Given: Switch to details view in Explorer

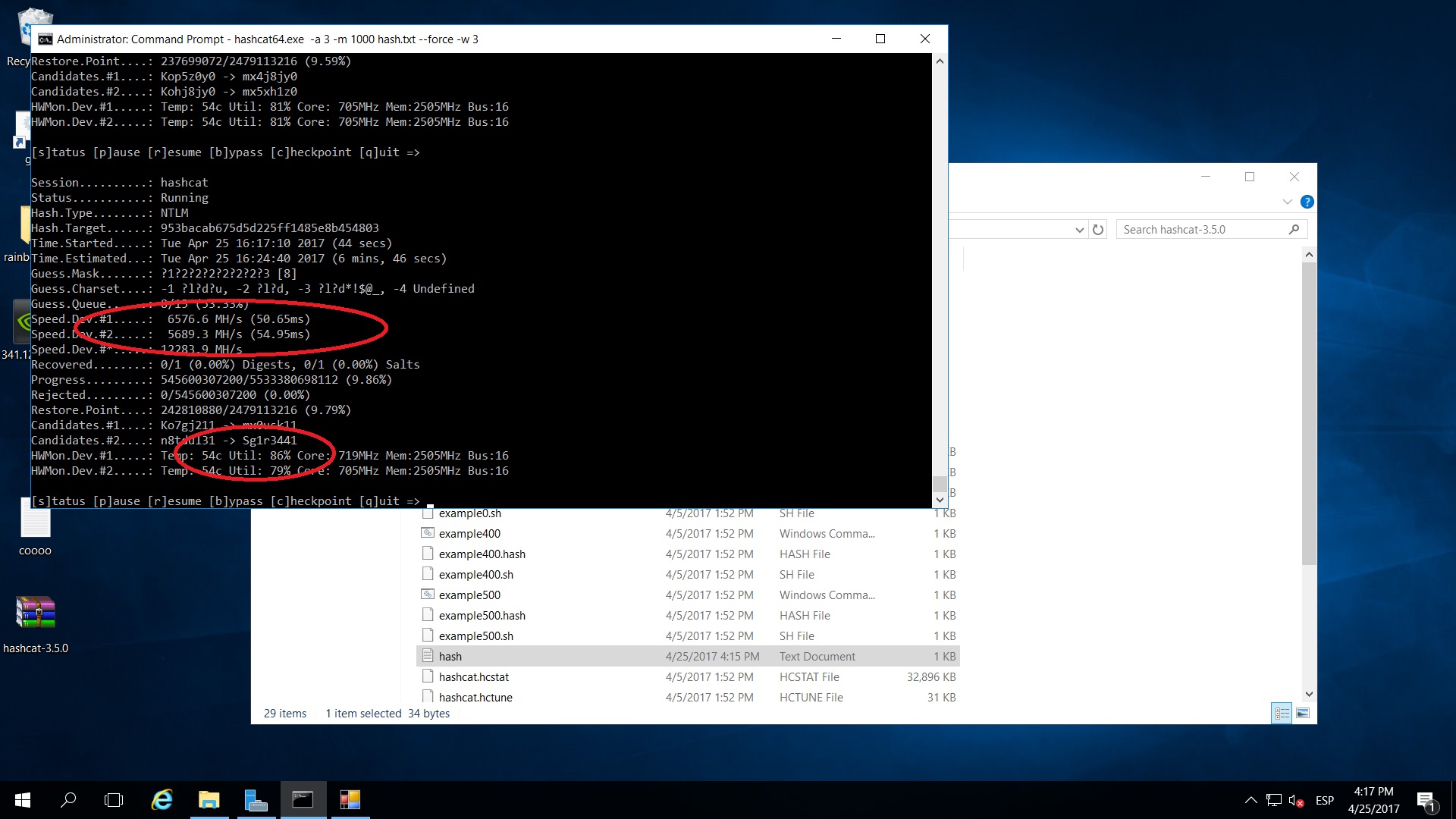Looking at the screenshot, I should pos(1282,713).
